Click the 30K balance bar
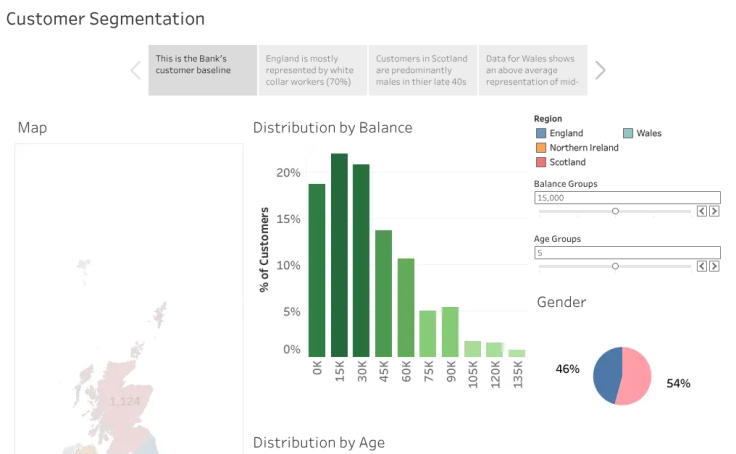Viewport: 736px width, 454px height. (x=361, y=261)
